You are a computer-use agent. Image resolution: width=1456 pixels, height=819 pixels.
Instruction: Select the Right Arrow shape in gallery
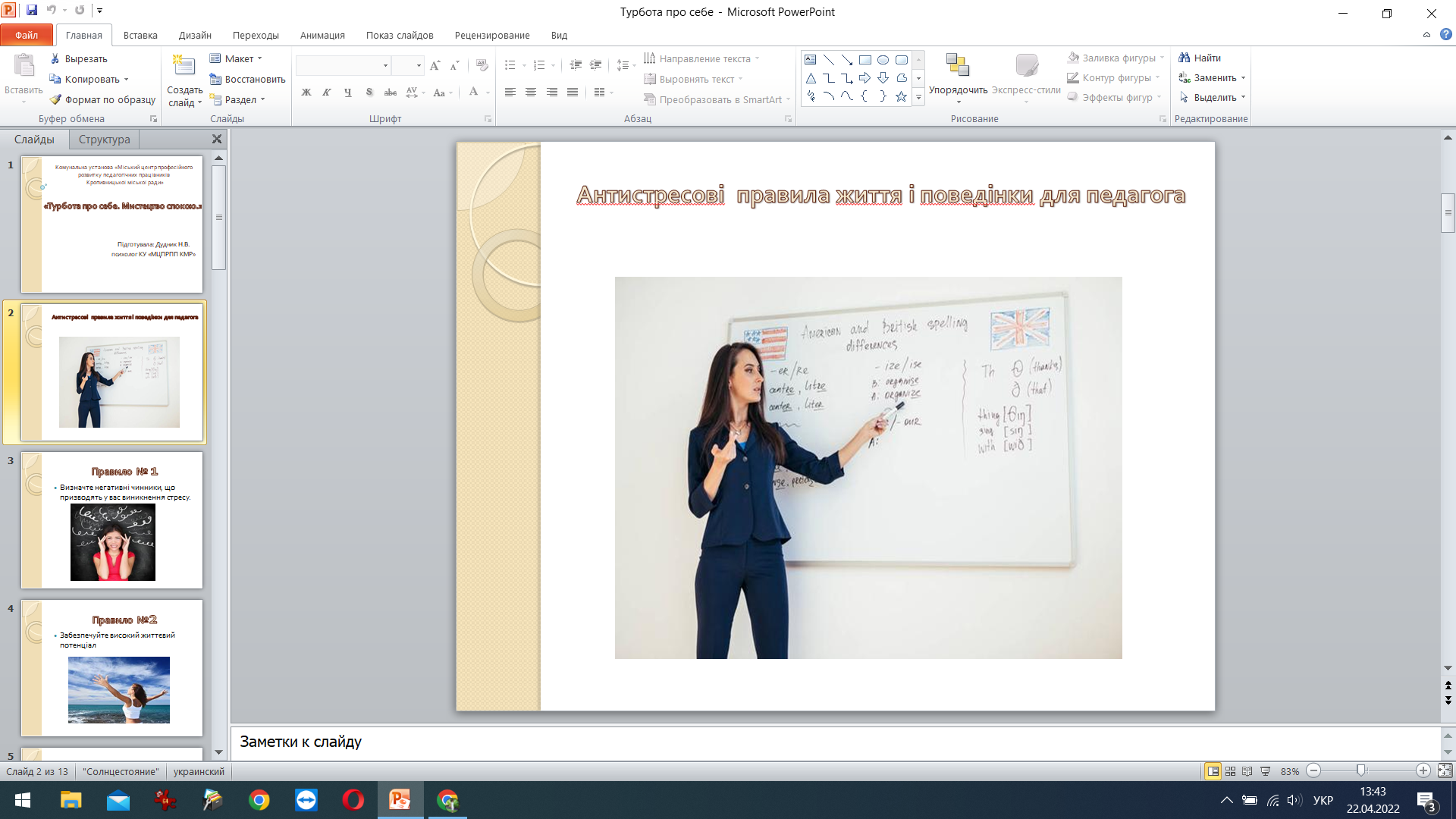864,78
